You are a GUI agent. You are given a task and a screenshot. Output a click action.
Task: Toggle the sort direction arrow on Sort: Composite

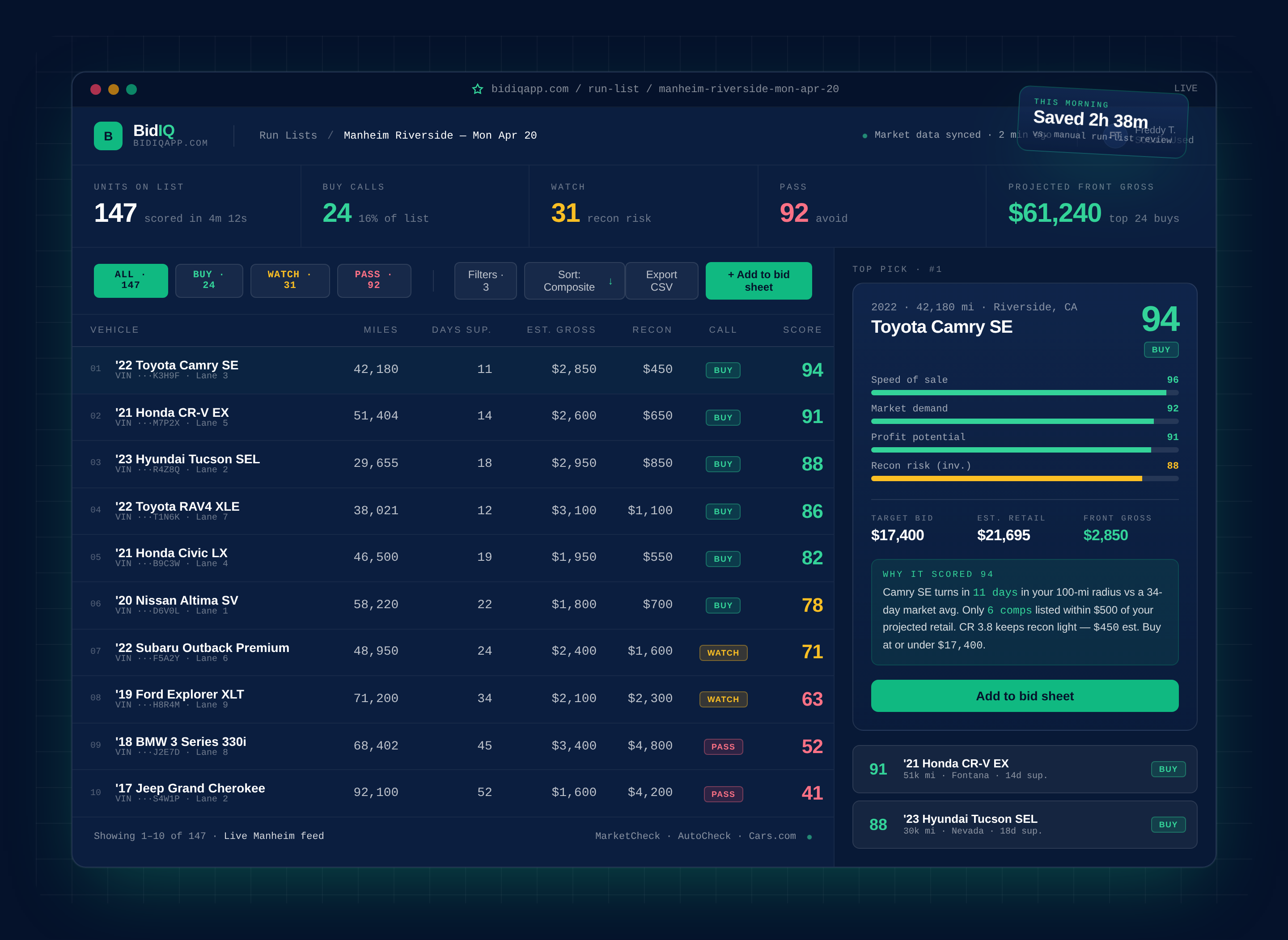[610, 281]
